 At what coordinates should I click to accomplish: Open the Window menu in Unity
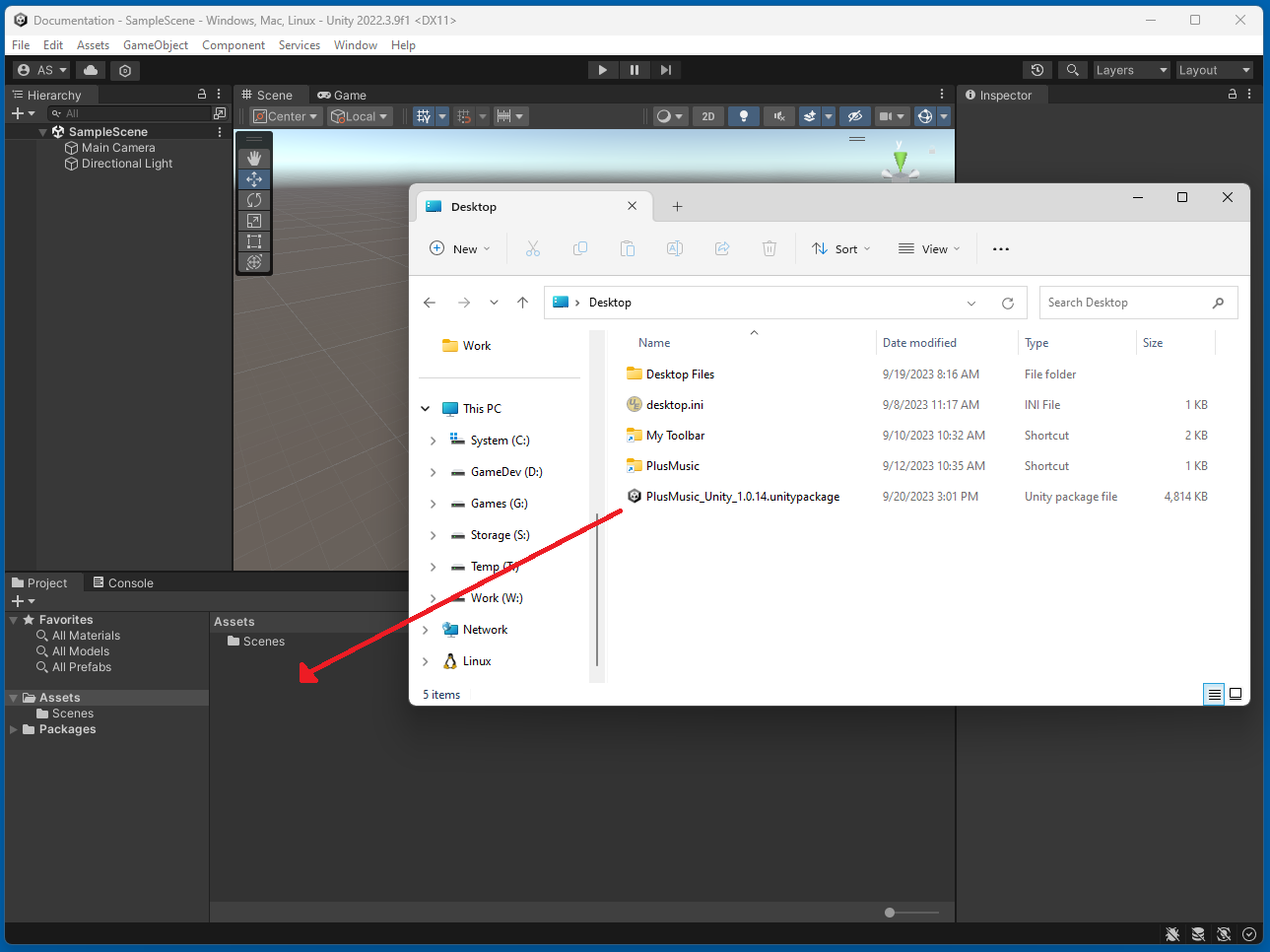coord(356,45)
